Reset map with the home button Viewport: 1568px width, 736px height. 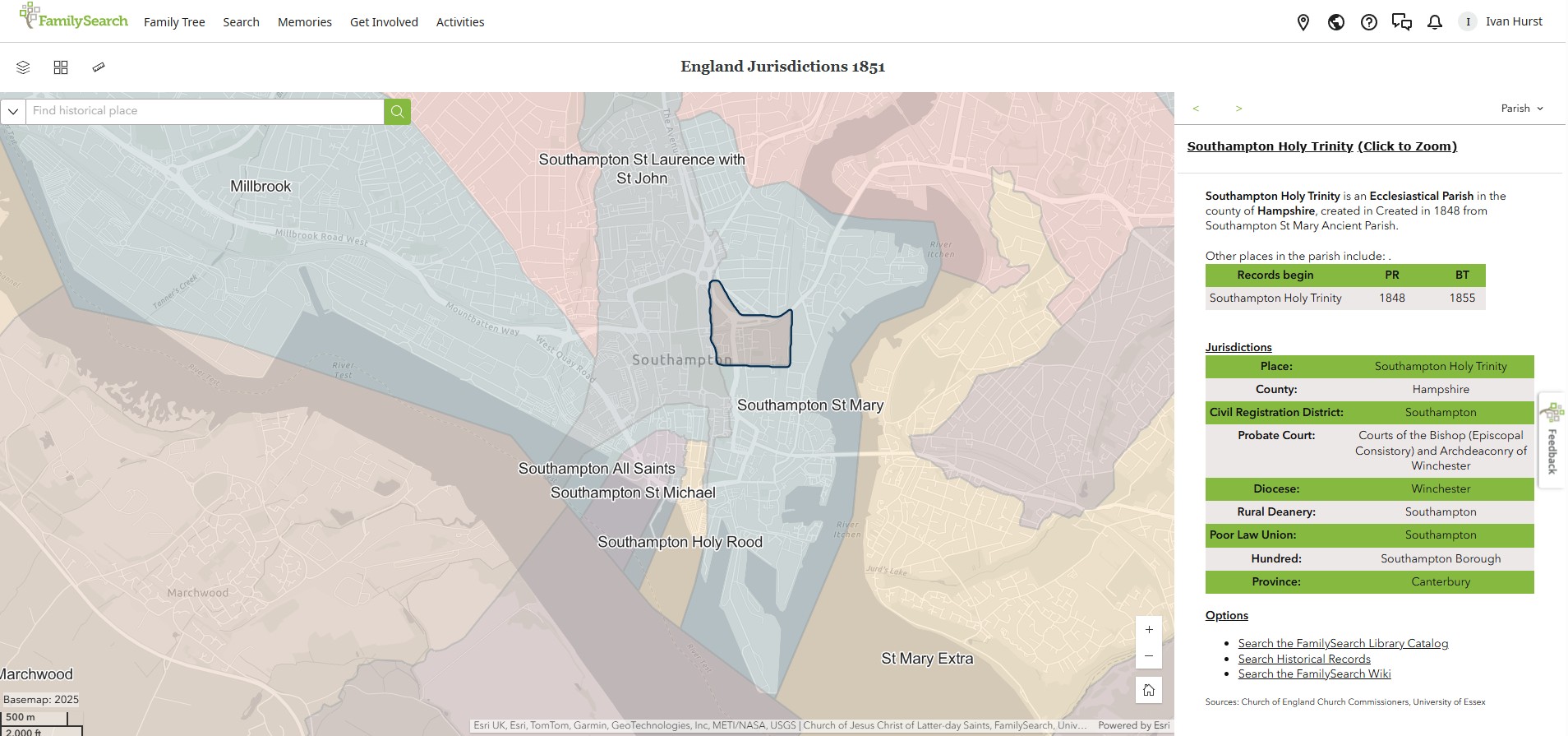[x=1149, y=690]
